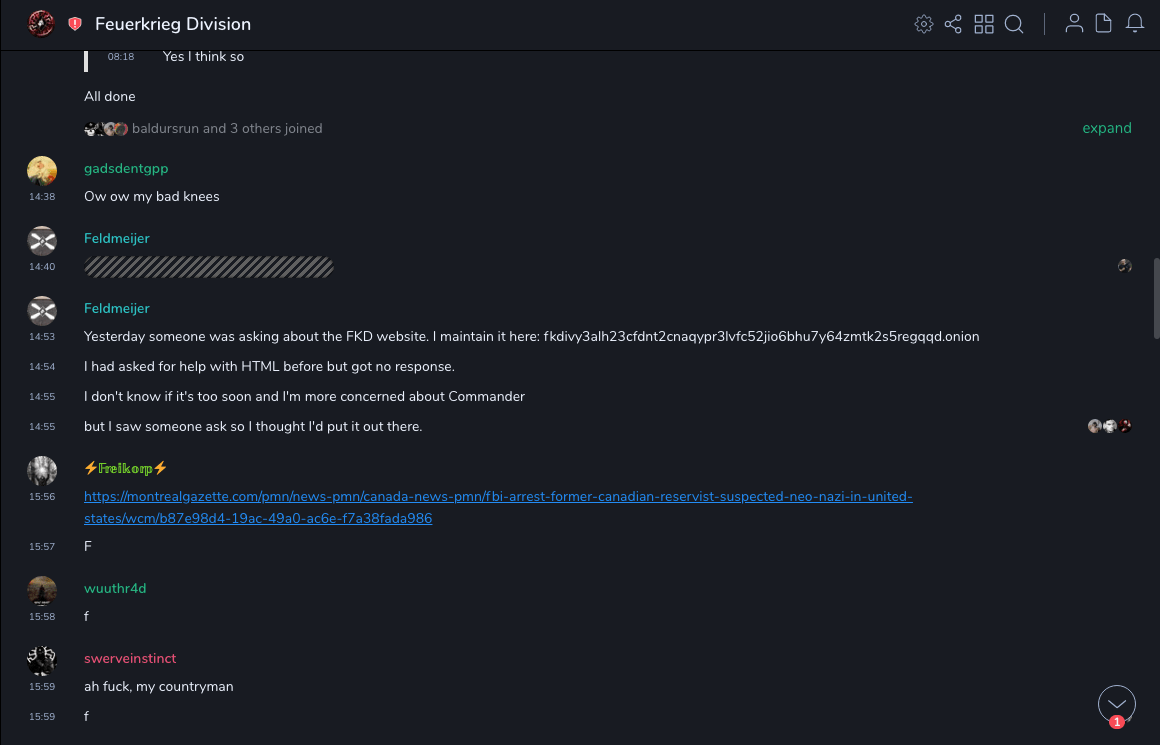This screenshot has width=1160, height=745.
Task: Click the gadsdentgpp username
Action: [x=126, y=168]
